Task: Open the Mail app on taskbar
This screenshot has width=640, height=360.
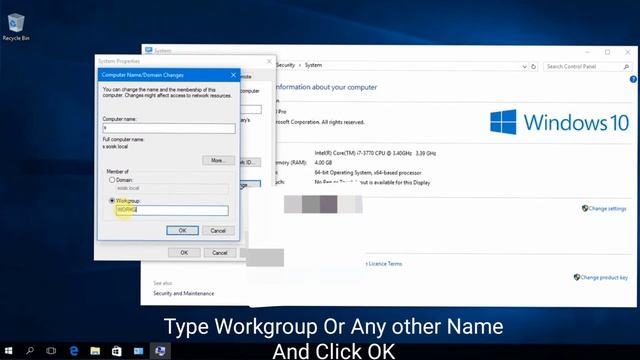Action: 138,351
